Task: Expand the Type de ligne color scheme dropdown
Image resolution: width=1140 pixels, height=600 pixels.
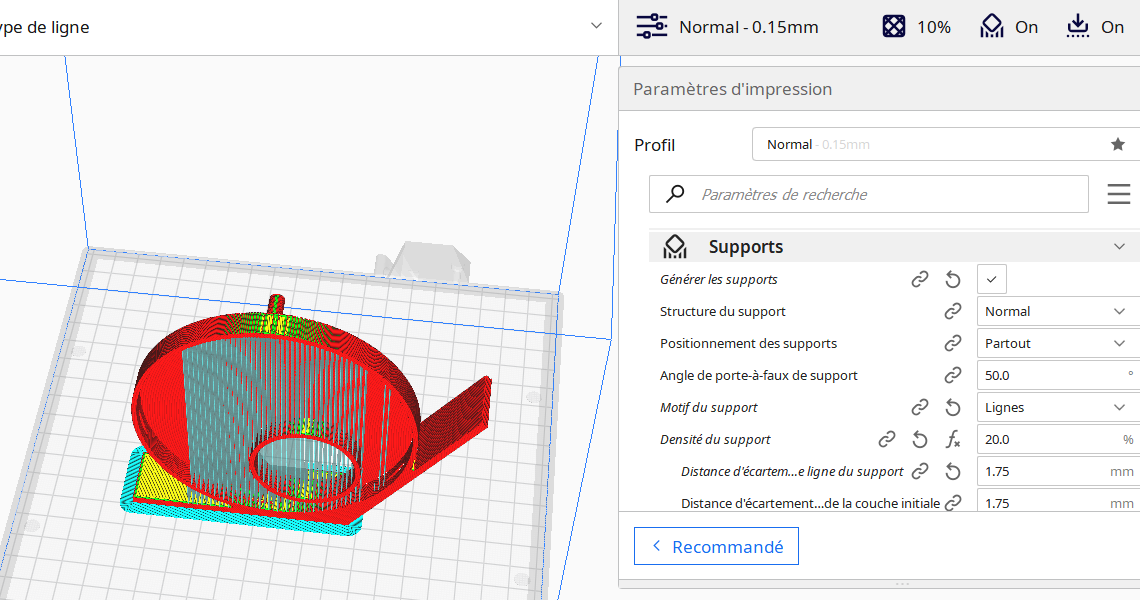Action: coord(596,27)
